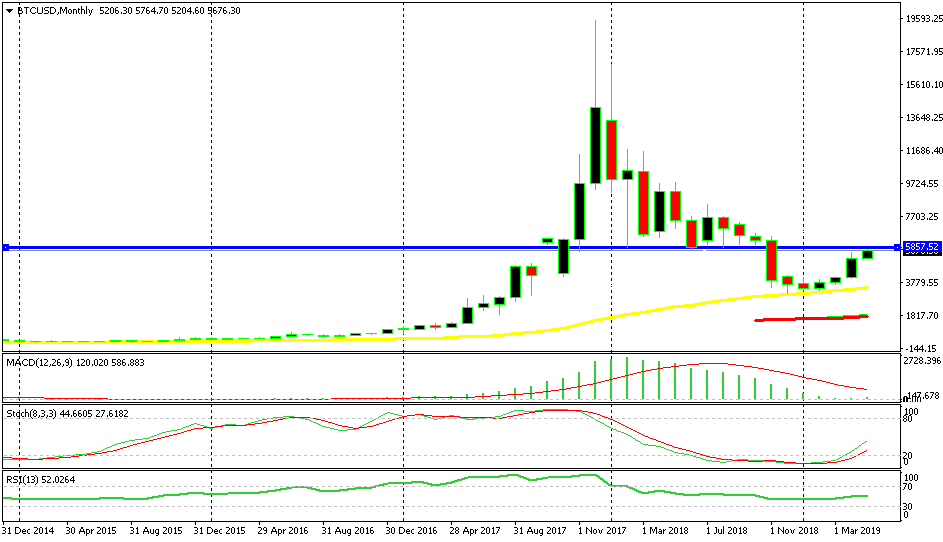Click the tallest black candle peaking near 19593
The height and width of the screenshot is (542, 943).
pyautogui.click(x=595, y=145)
